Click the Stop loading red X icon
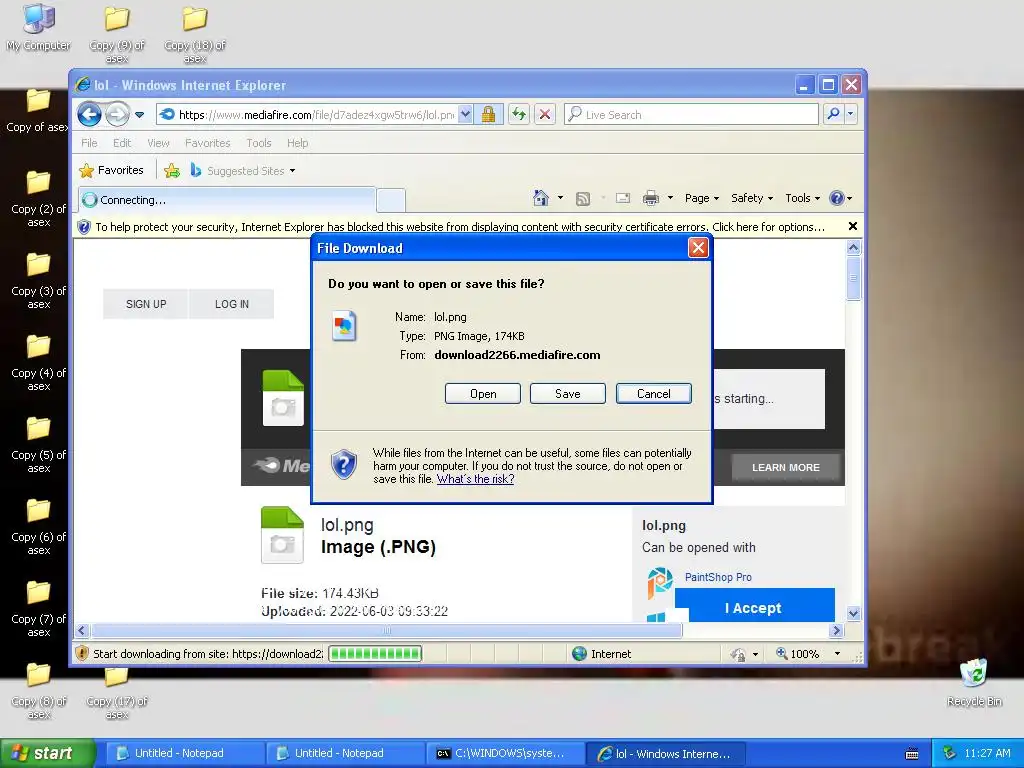Viewport: 1024px width, 768px height. pyautogui.click(x=545, y=115)
